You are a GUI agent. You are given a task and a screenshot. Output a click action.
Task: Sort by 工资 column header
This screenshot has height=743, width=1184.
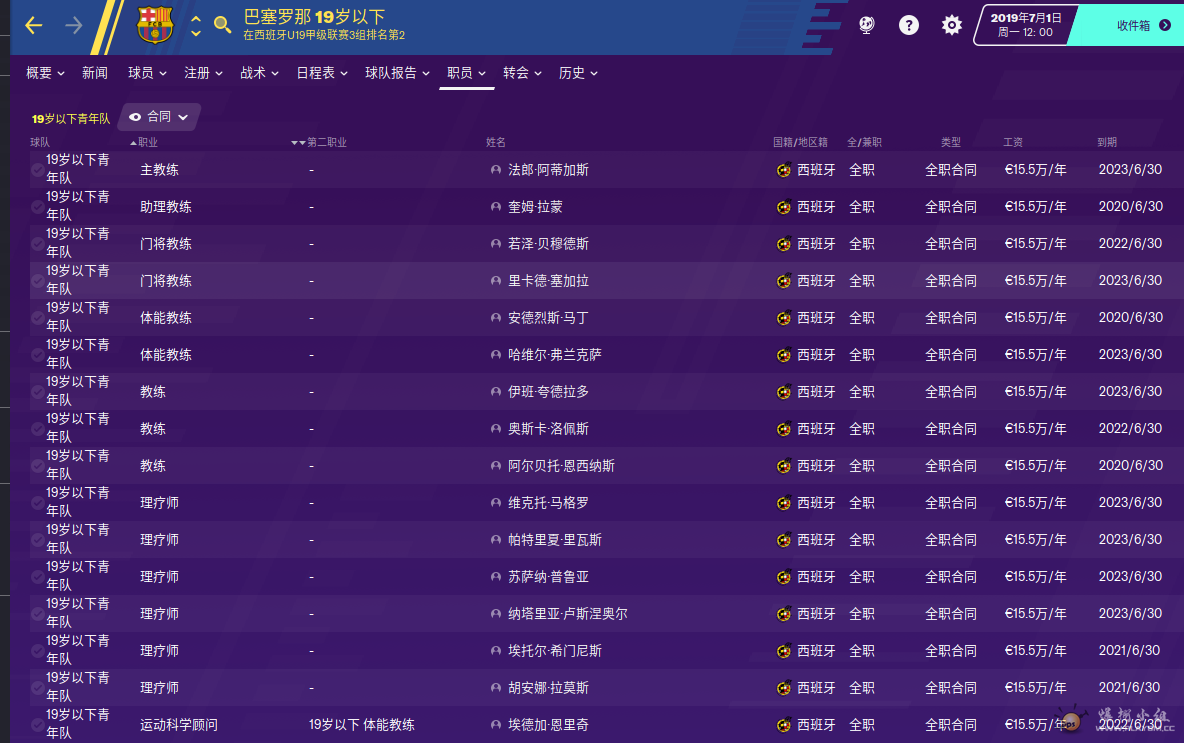point(1013,142)
